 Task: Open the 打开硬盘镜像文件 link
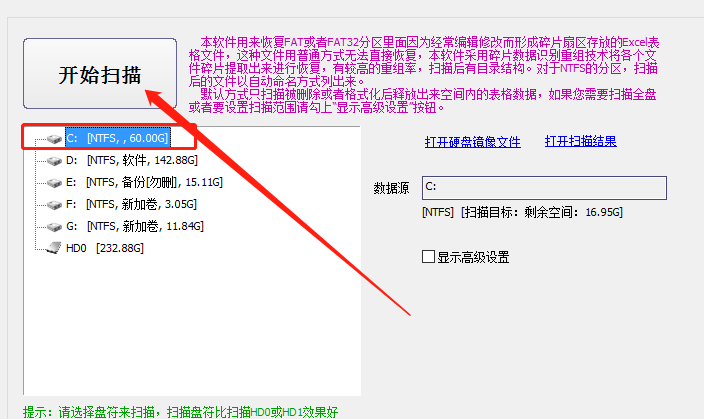[472, 142]
